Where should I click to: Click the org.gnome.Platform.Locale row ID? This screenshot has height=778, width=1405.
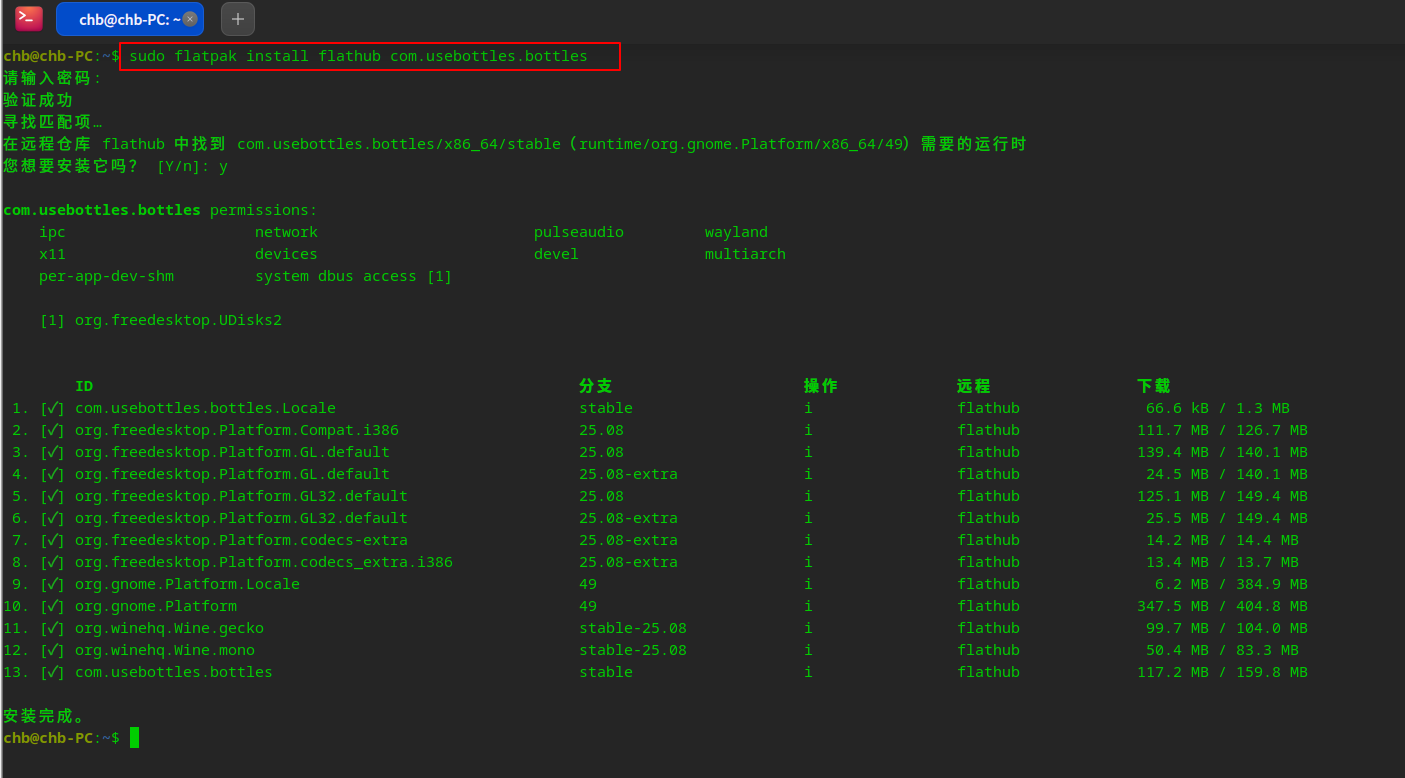[187, 584]
